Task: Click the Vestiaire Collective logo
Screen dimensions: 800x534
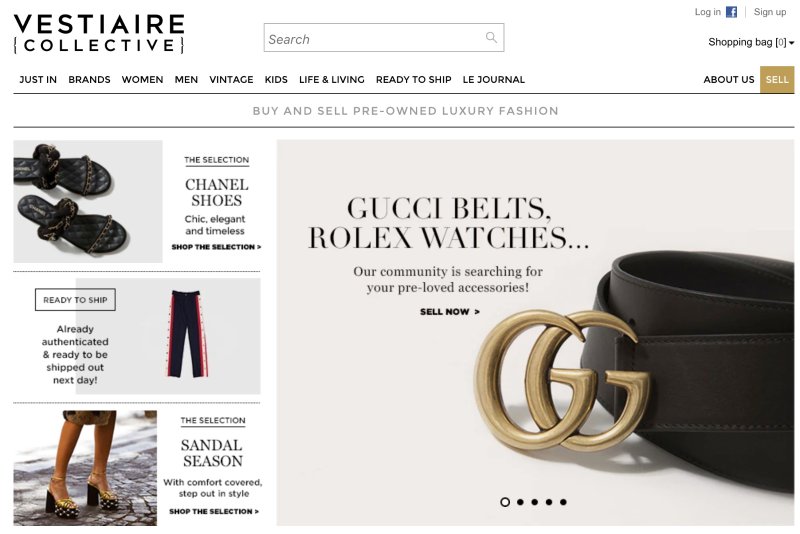Action: click(x=99, y=34)
